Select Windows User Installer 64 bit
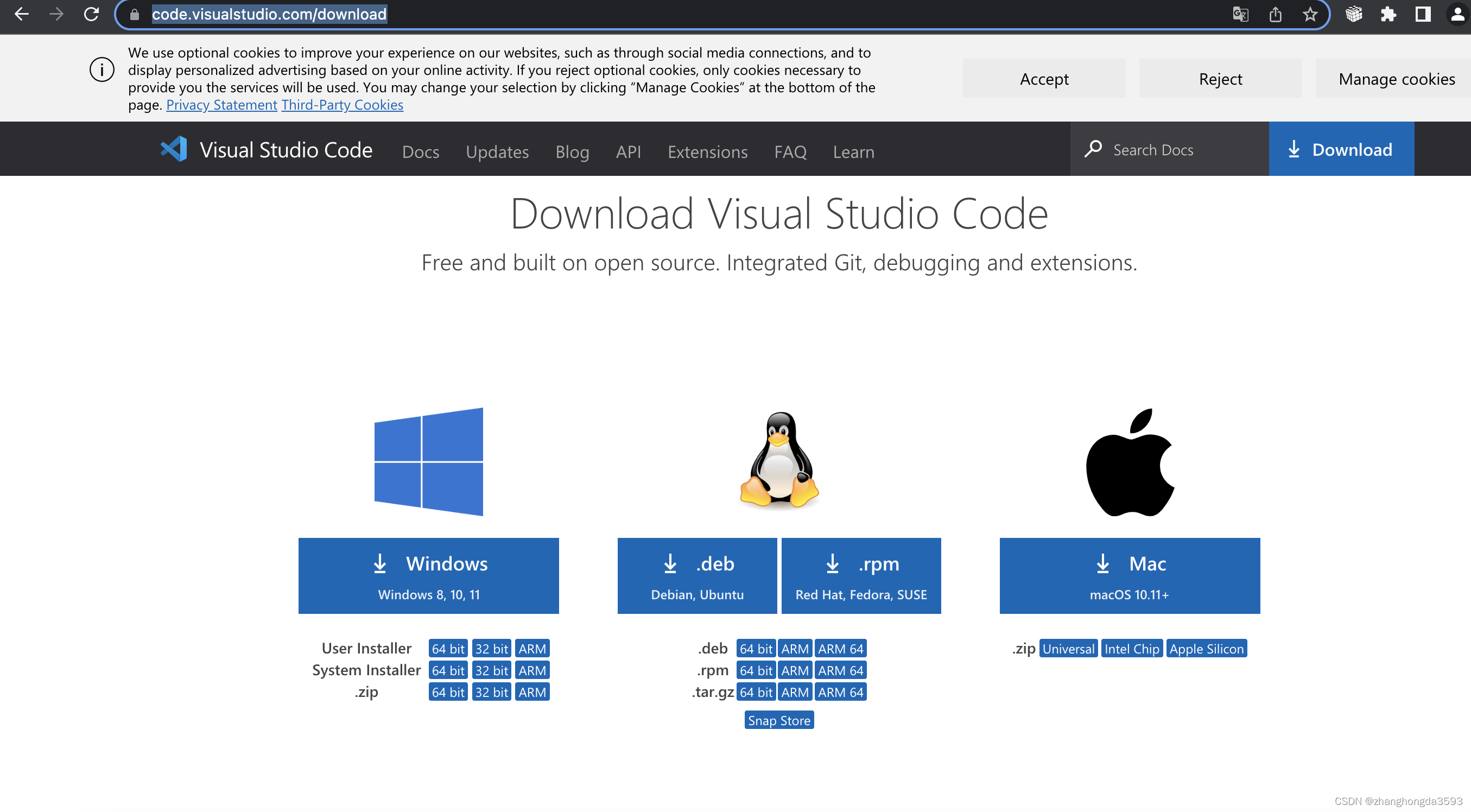This screenshot has width=1471, height=812. [x=447, y=648]
